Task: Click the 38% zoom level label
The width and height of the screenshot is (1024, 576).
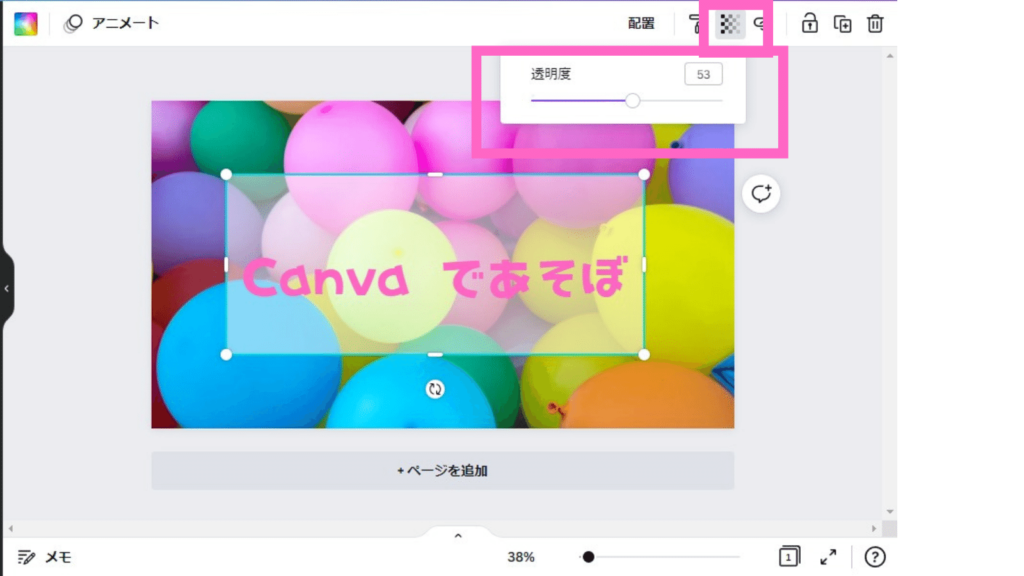Action: tap(520, 557)
